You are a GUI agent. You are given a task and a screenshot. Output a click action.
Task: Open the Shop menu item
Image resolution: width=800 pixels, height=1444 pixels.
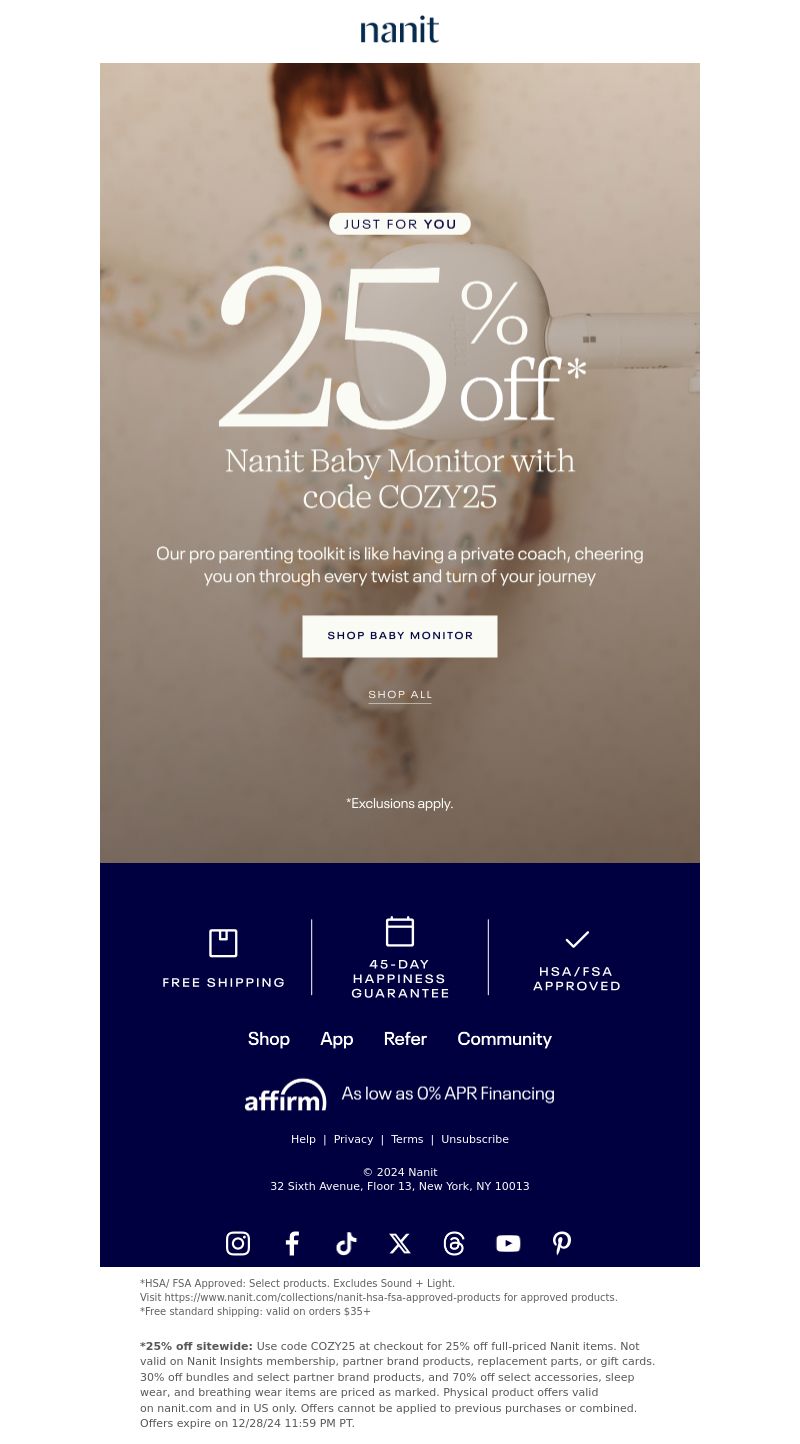[x=269, y=1039]
